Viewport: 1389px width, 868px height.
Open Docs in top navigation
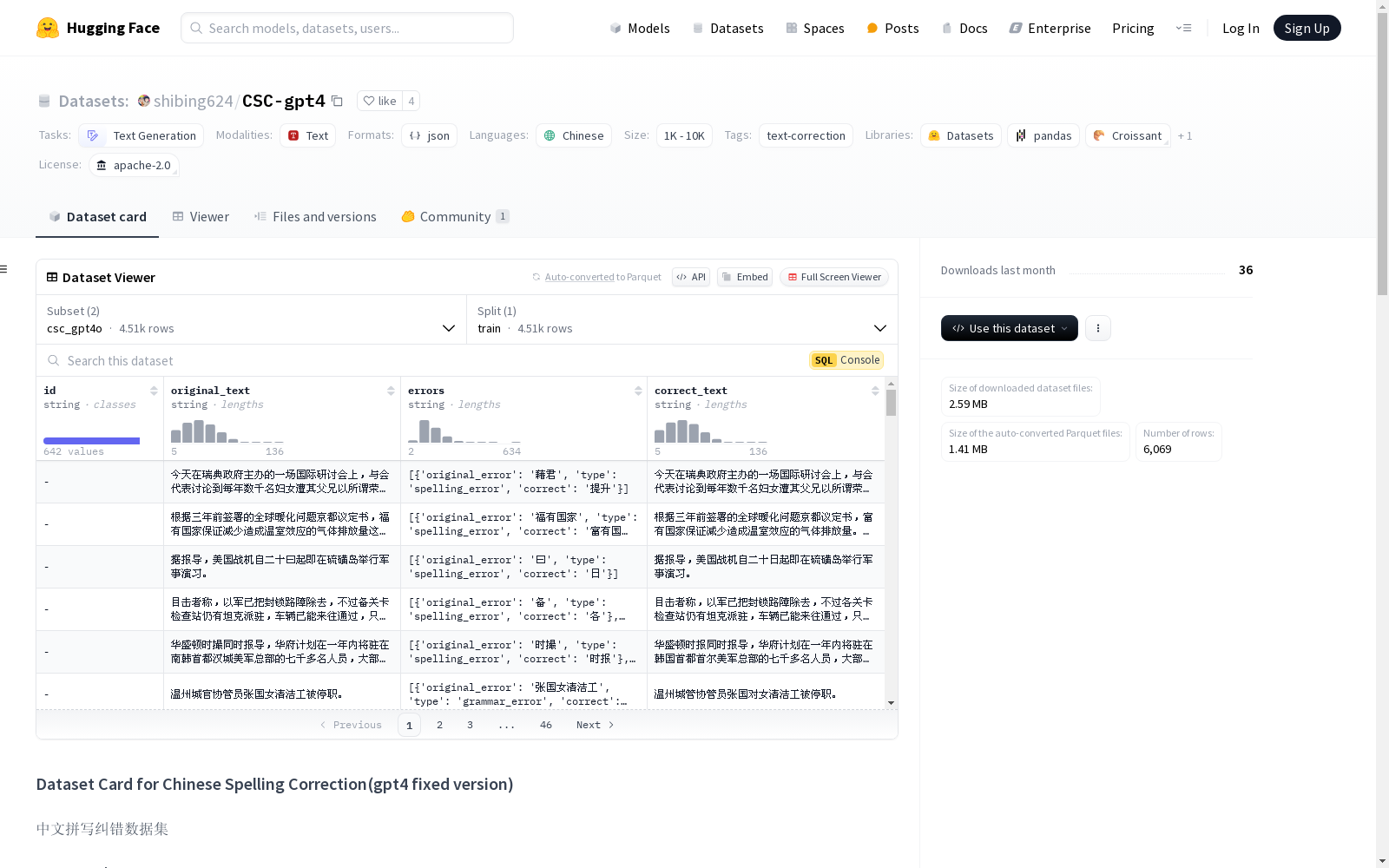(964, 28)
